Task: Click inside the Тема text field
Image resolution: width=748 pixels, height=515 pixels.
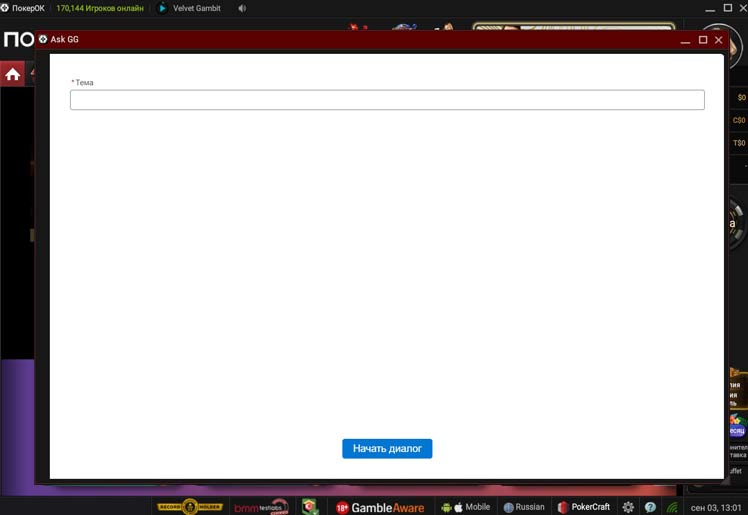Action: [387, 100]
